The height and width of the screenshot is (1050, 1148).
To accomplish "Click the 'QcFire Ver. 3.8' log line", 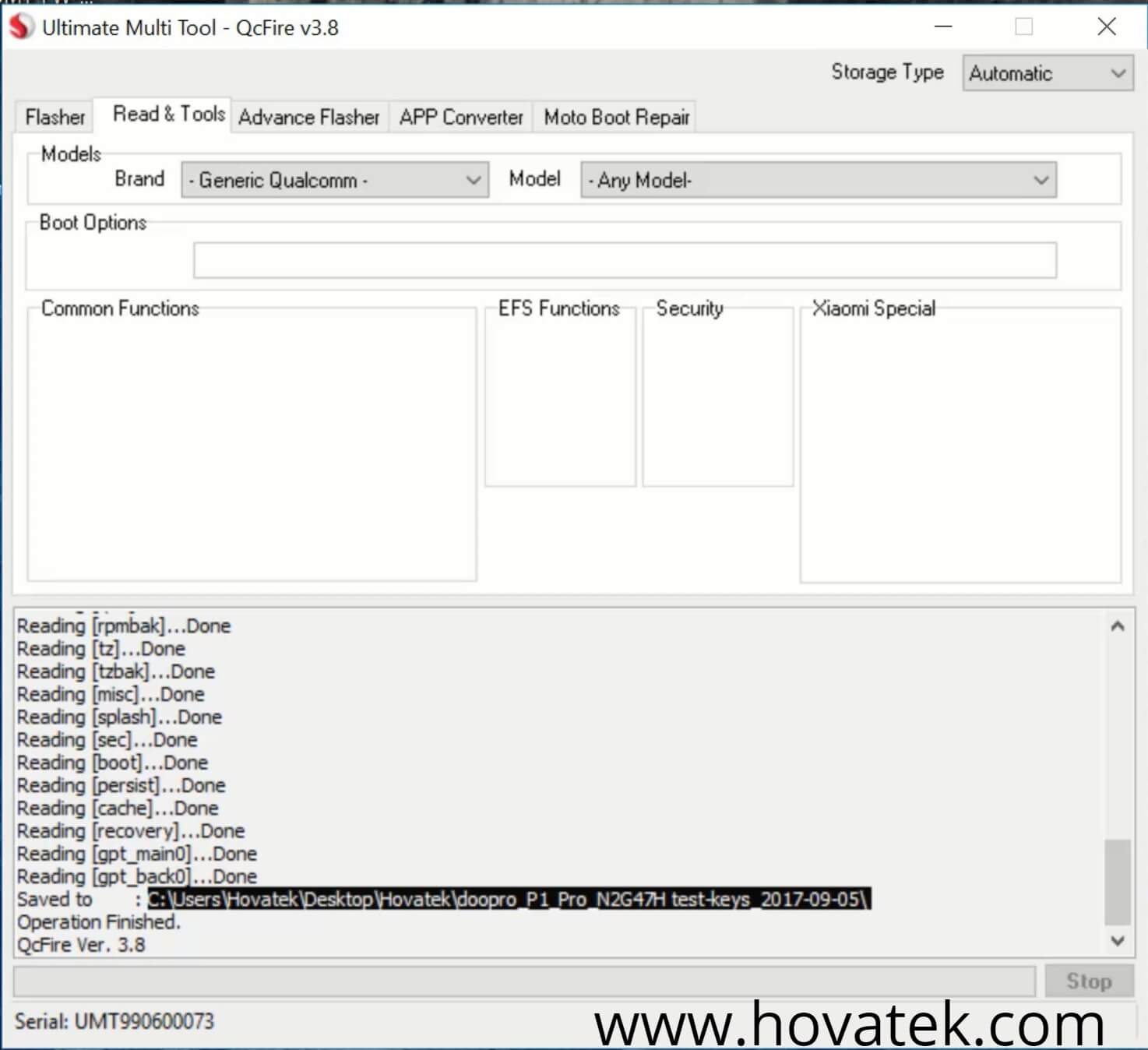I will (81, 944).
